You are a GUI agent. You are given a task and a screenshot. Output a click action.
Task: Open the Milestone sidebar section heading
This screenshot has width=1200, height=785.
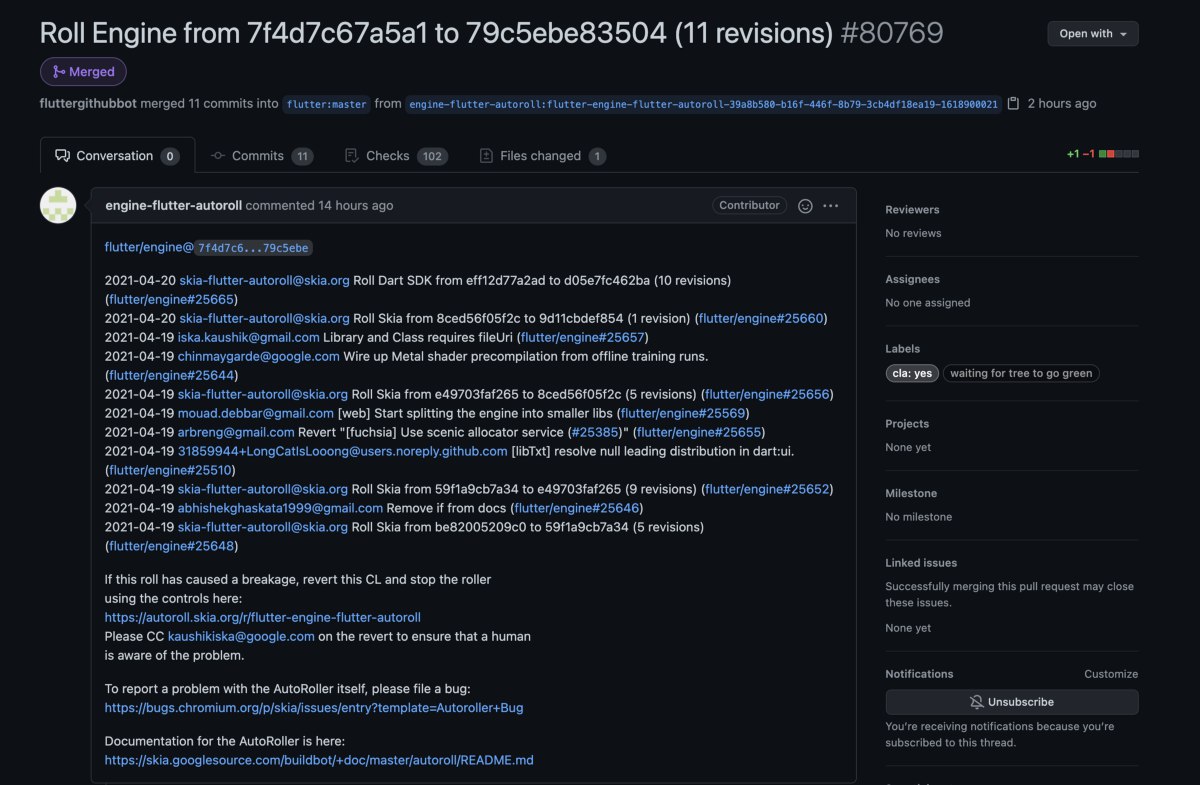(910, 493)
